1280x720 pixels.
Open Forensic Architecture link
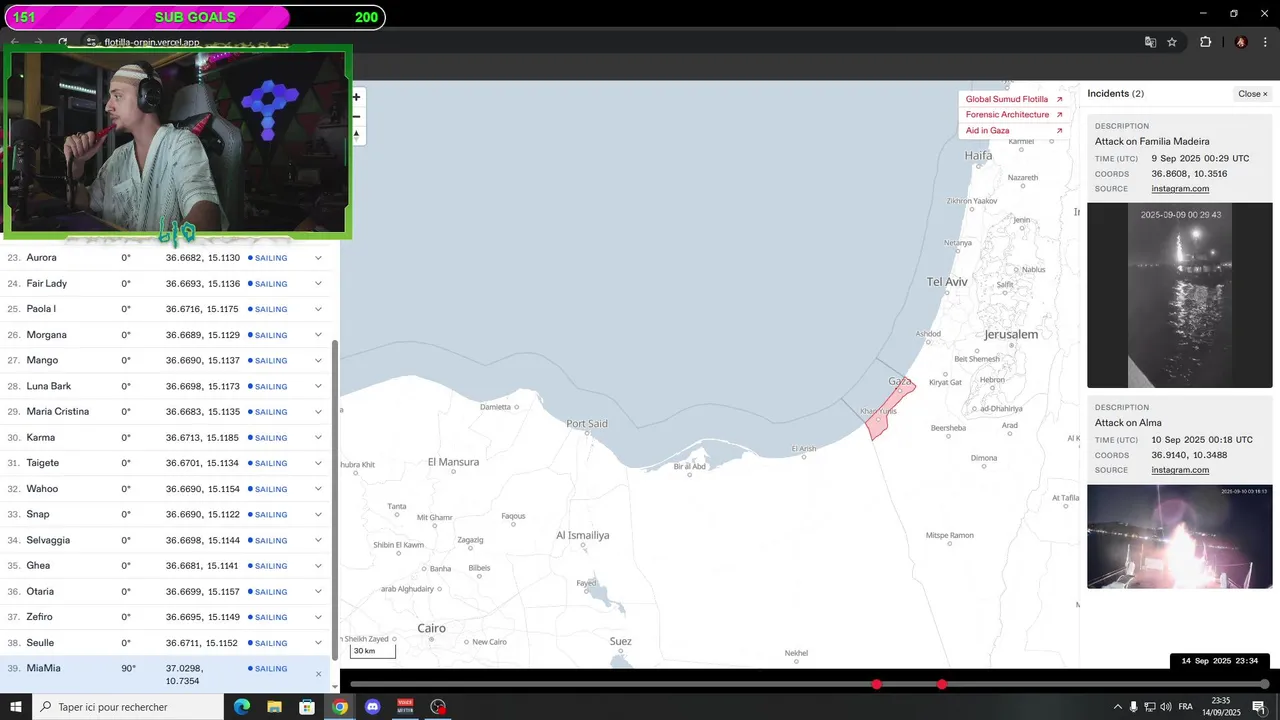[x=1014, y=115]
